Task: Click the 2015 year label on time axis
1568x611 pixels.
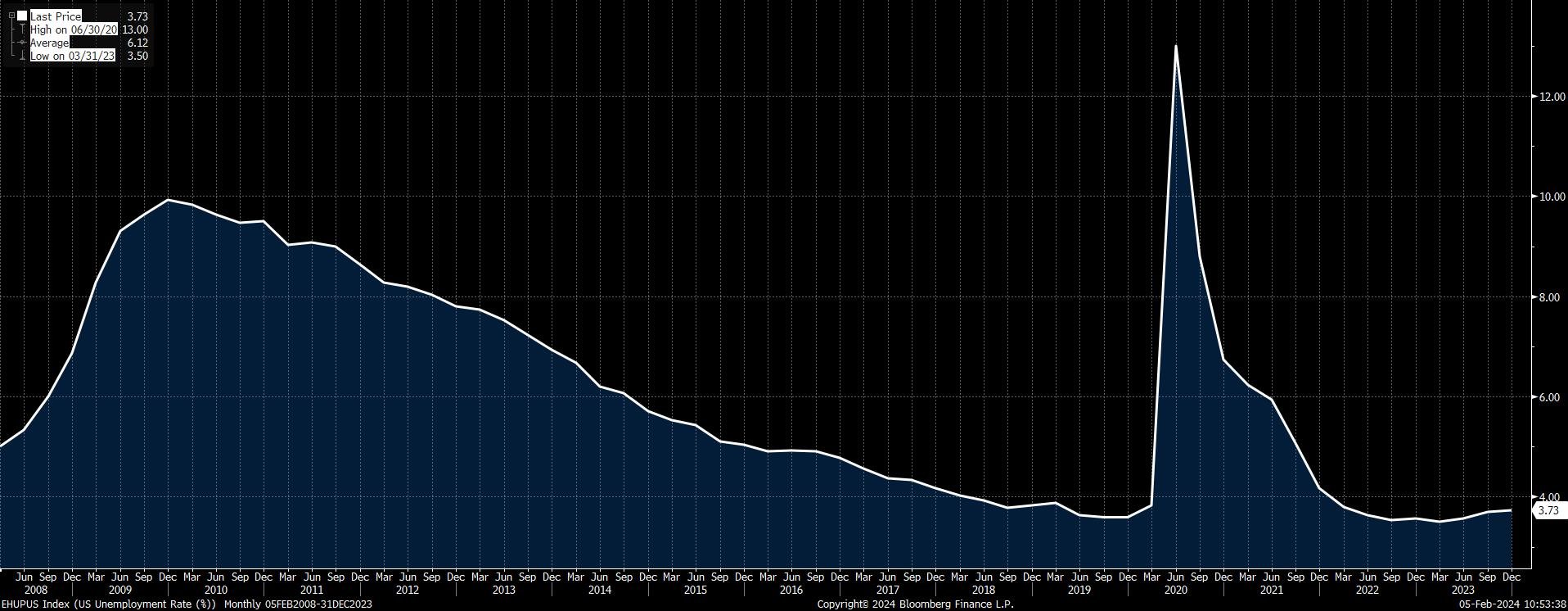Action: tap(695, 590)
